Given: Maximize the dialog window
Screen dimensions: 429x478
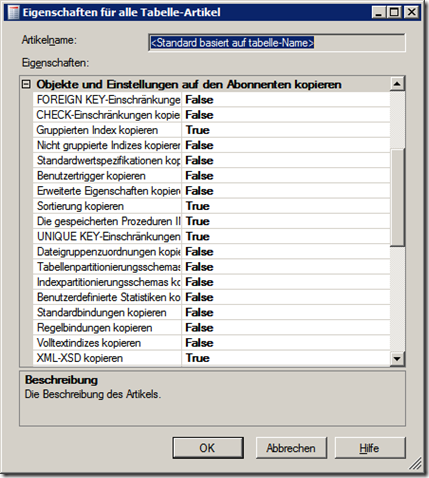Looking at the screenshot, I should (395, 13).
